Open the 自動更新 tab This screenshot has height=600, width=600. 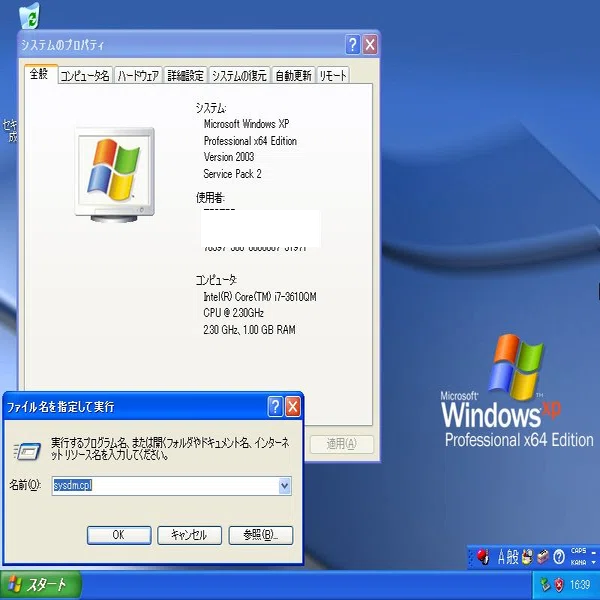click(293, 75)
